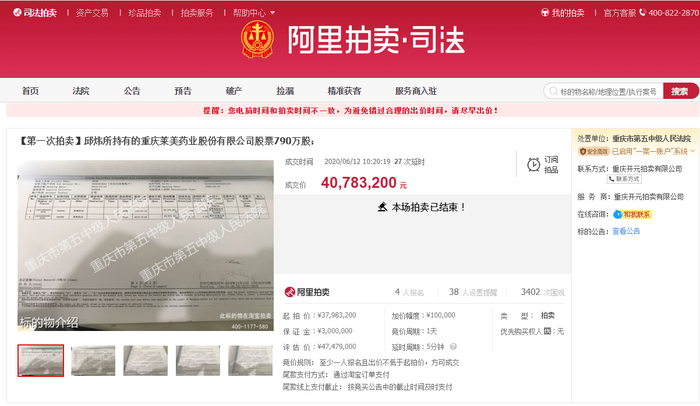700x406 pixels.
Task: Click the 4 人报名 count
Action: coord(409,292)
